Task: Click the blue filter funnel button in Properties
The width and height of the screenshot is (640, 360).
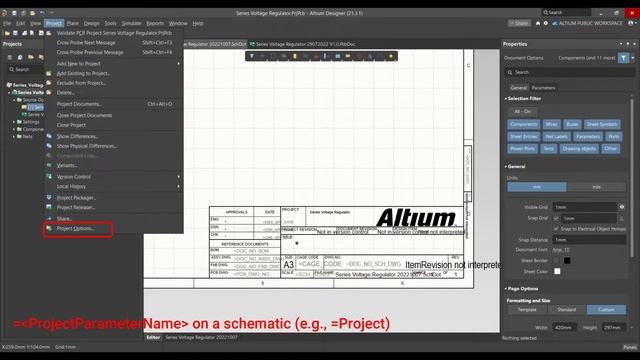Action: (x=623, y=58)
